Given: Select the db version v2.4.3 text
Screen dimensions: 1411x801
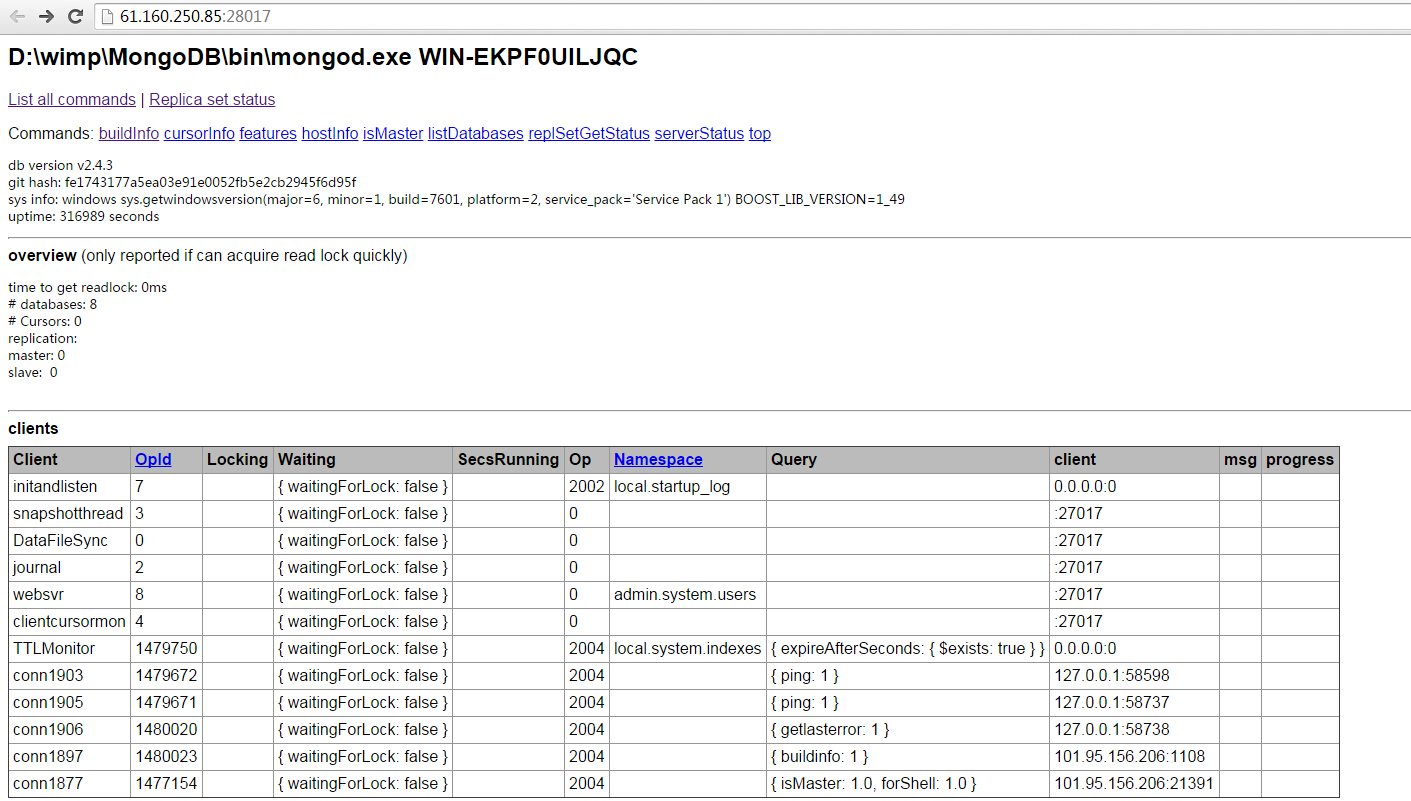Looking at the screenshot, I should (60, 165).
